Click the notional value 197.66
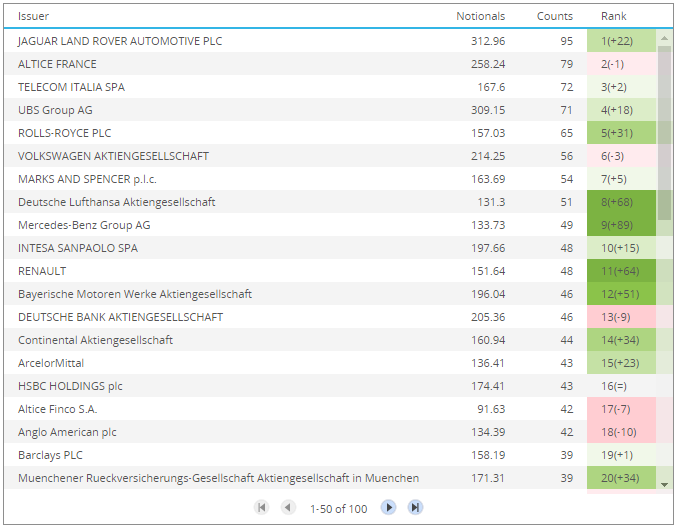The image size is (678, 529). point(488,248)
